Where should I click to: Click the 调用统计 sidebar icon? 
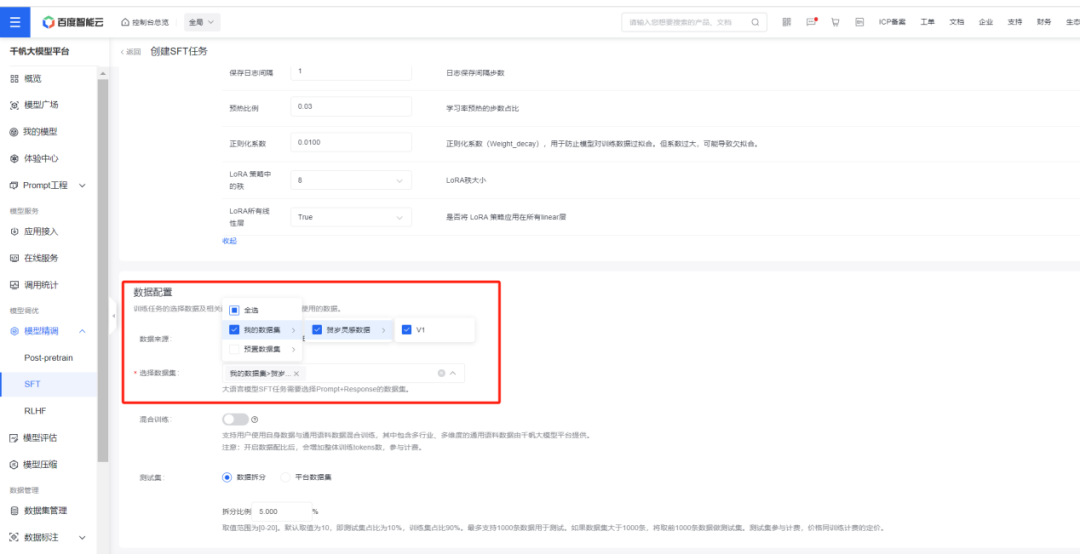[x=14, y=285]
